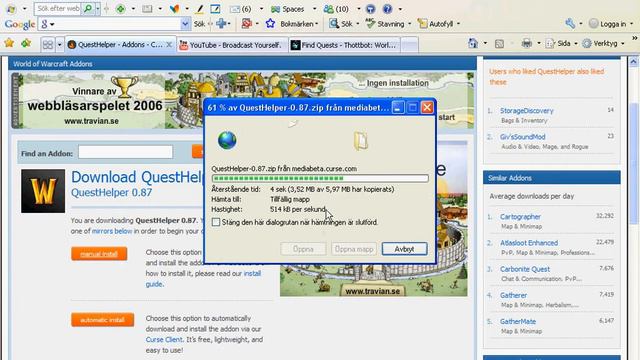Open the Atlasloot Enhanced addon link
640x360 pixels.
tap(529, 243)
